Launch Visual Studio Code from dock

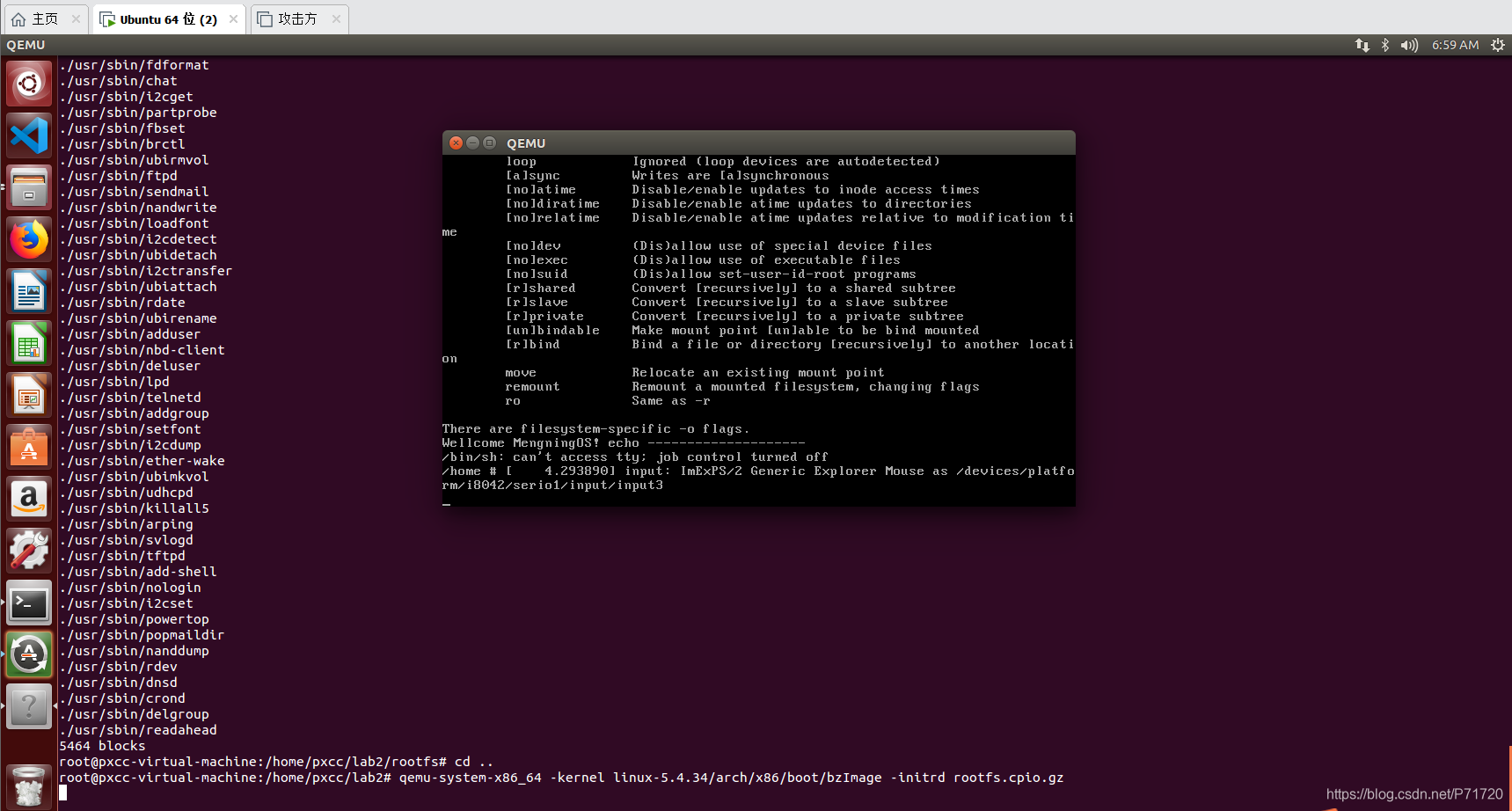[x=29, y=136]
